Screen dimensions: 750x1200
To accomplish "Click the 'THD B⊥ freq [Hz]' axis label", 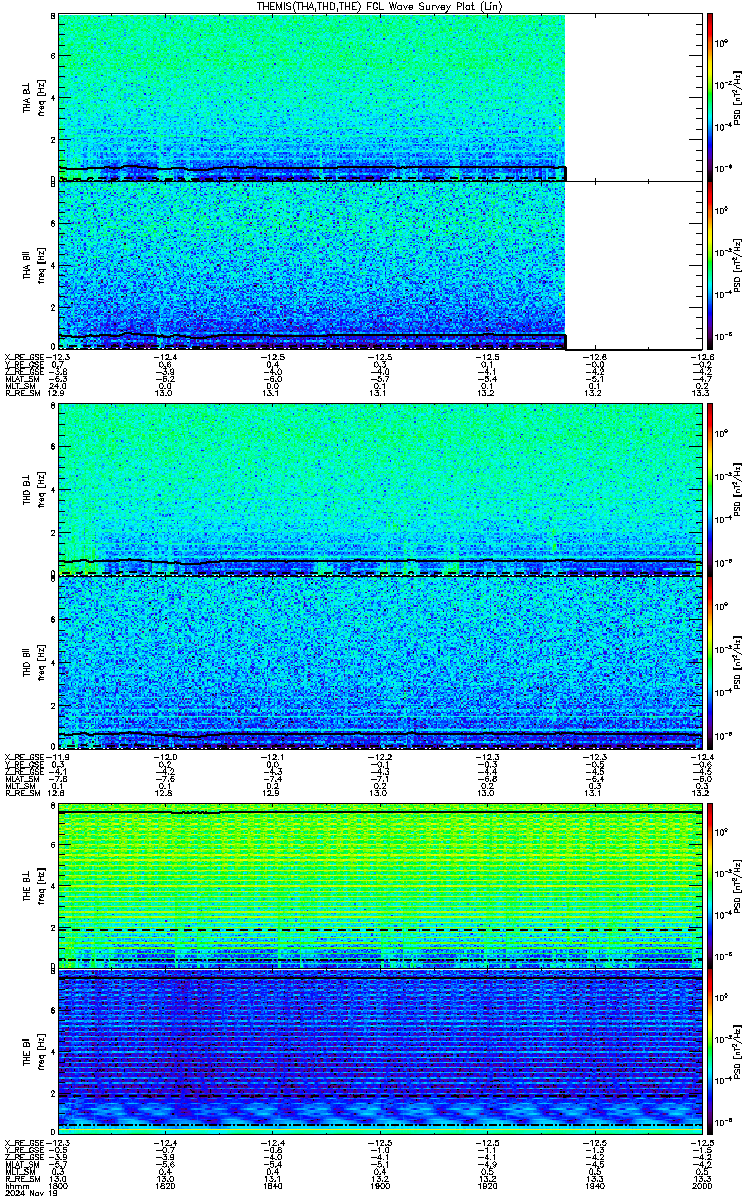I will click(33, 490).
